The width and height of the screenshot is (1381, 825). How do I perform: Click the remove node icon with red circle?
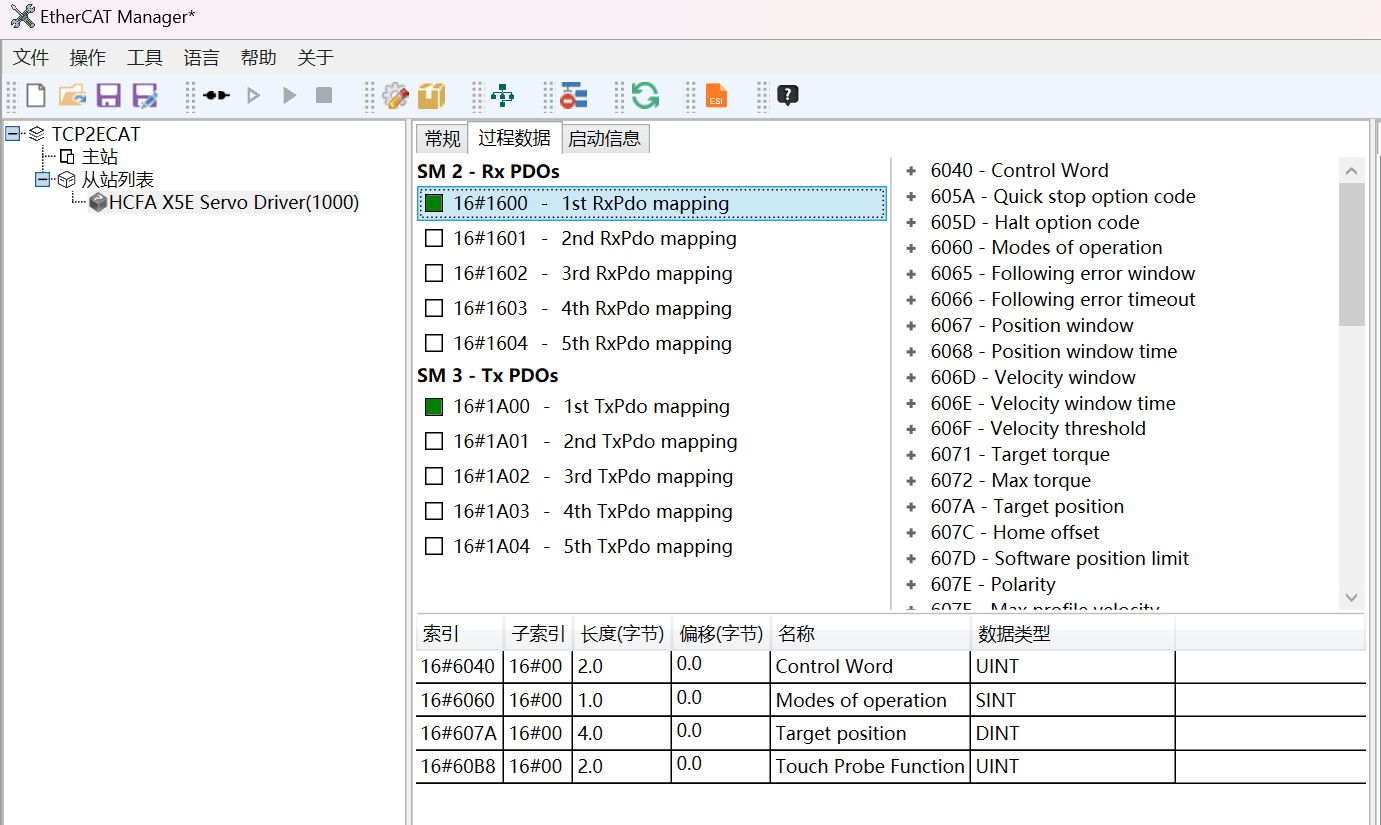[x=574, y=96]
